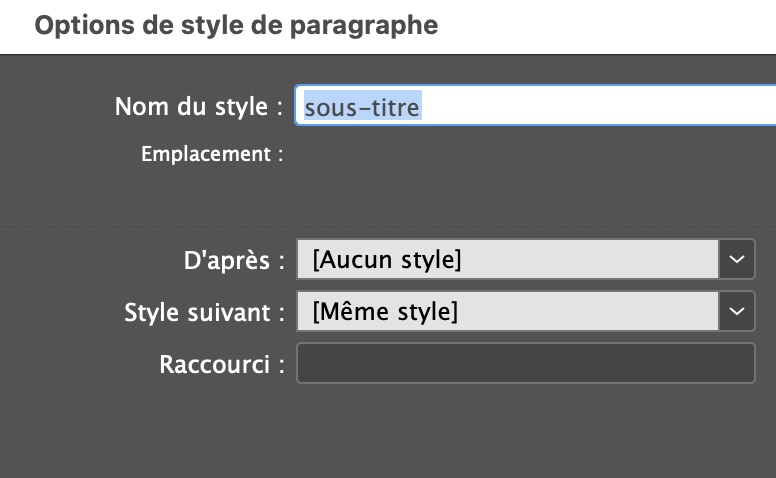Focus the Raccourci shortcut field
776x478 pixels.
tap(525, 364)
